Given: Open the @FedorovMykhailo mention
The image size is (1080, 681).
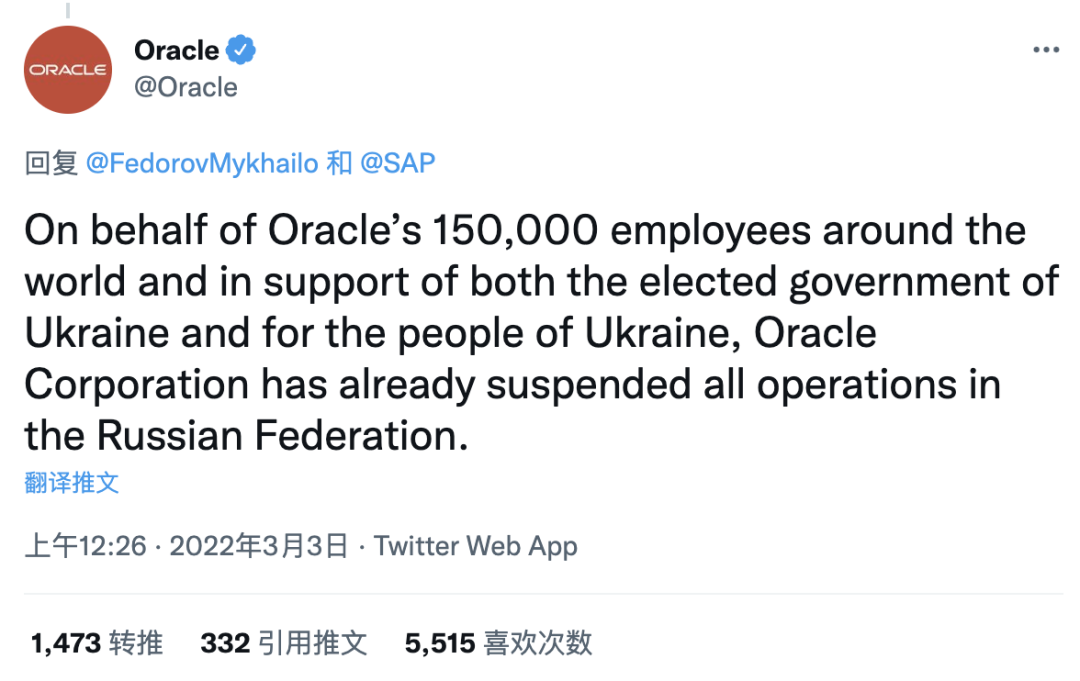Looking at the screenshot, I should [x=203, y=163].
